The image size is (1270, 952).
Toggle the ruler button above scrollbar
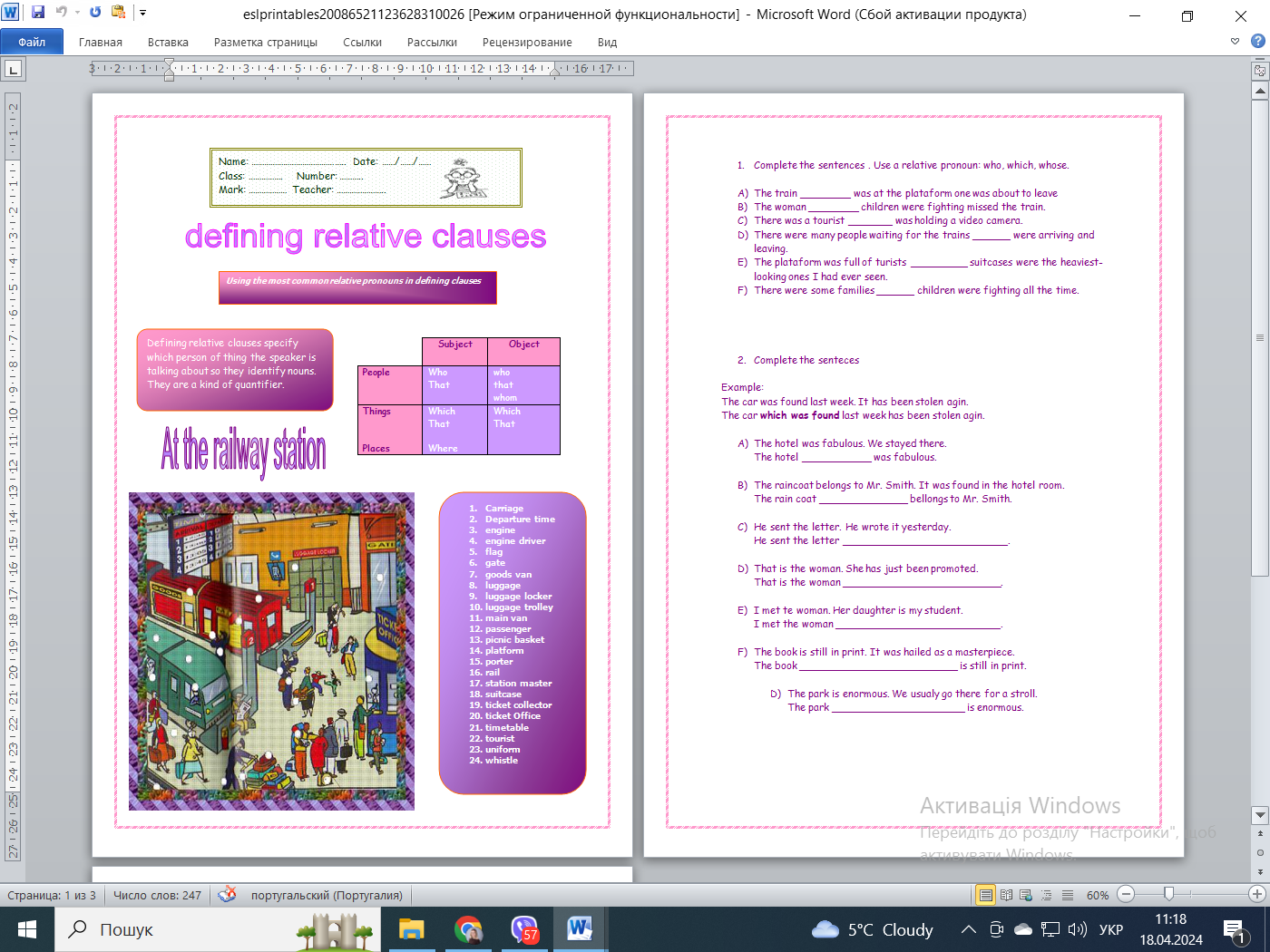tap(1260, 70)
